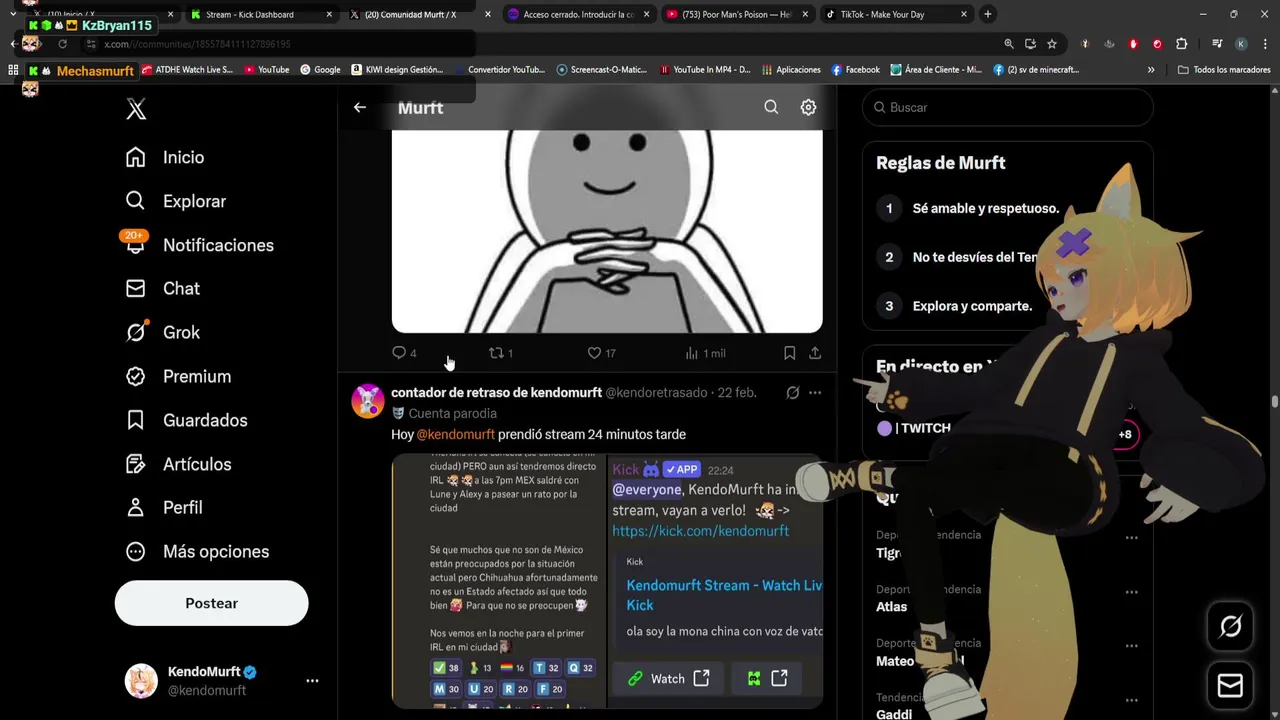Screen dimensions: 1280x720
Task: Open KendoMurft account switcher dots
Action: (312, 681)
